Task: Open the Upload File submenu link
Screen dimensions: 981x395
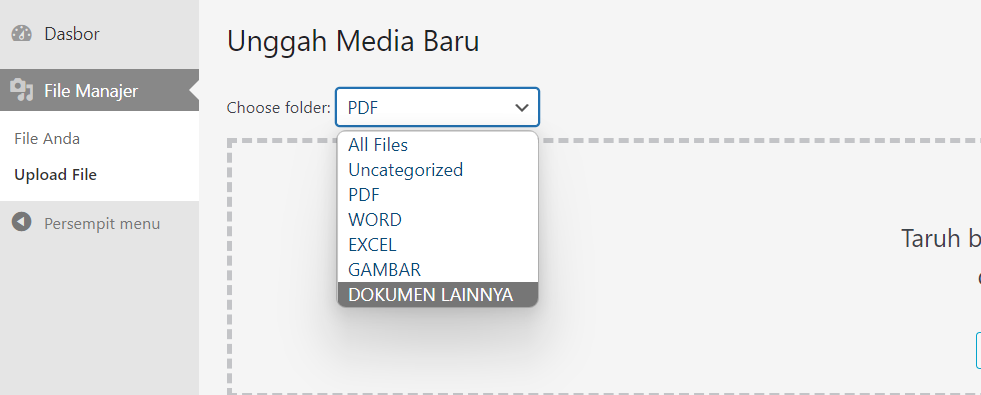Action: tap(56, 175)
